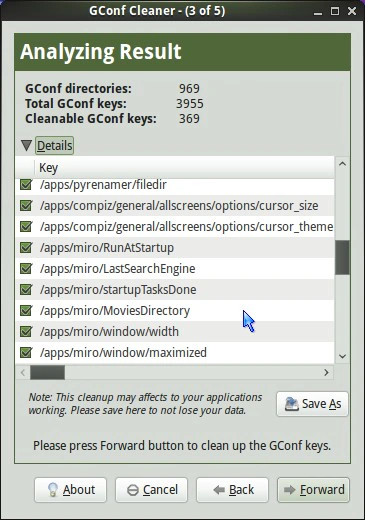Image resolution: width=365 pixels, height=520 pixels.
Task: Toggle checkbox for /apps/miro/window/maximized
Action: pyautogui.click(x=26, y=352)
